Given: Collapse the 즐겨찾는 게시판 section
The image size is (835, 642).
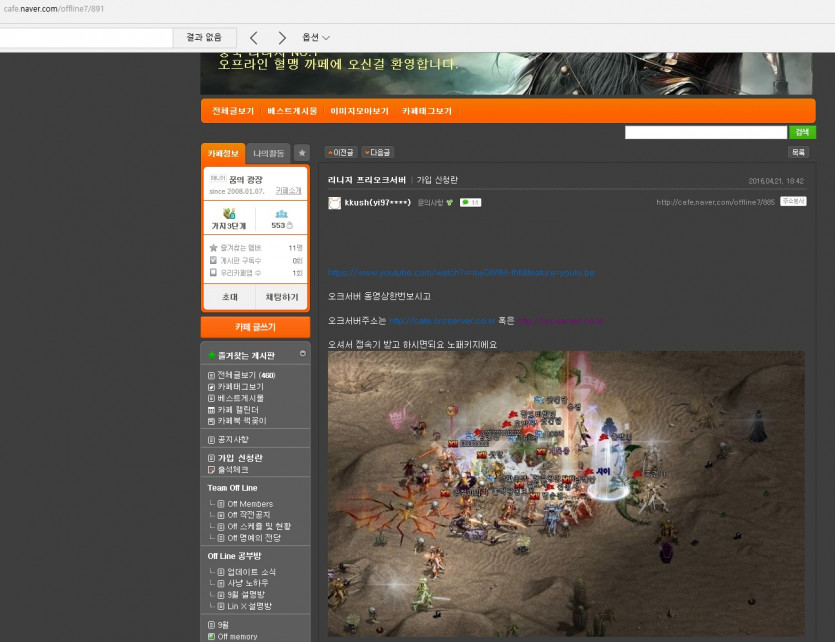Looking at the screenshot, I should tap(303, 354).
